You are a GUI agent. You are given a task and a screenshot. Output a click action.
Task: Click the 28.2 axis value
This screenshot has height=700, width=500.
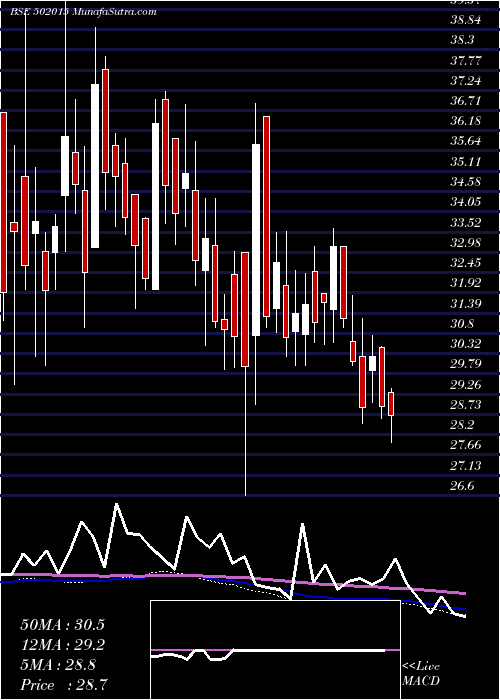[x=462, y=425]
